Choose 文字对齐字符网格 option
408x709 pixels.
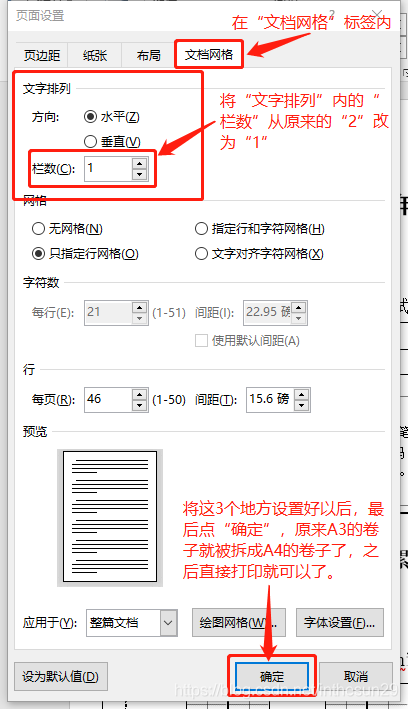(x=259, y=254)
